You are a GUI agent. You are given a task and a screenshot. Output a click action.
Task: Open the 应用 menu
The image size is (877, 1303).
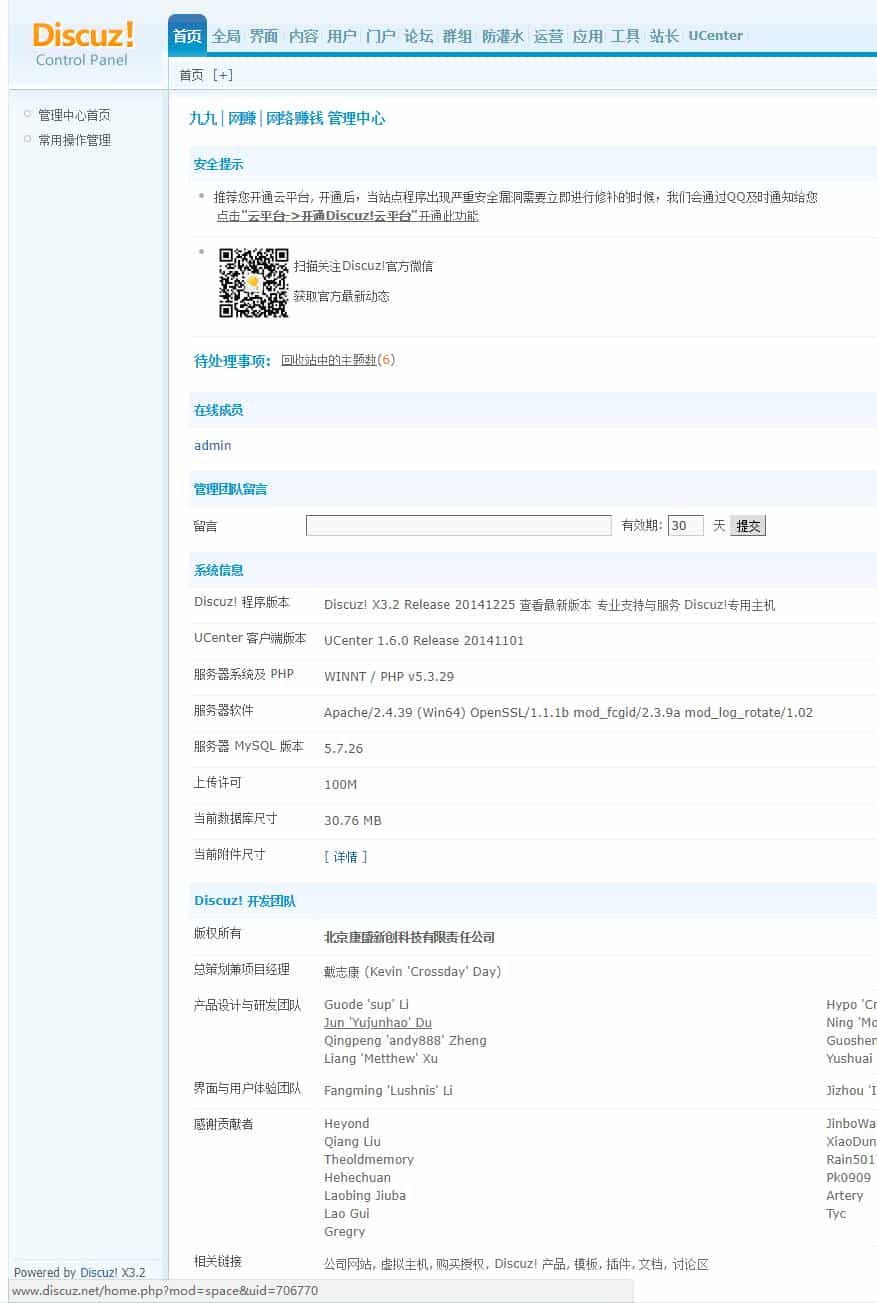click(588, 36)
